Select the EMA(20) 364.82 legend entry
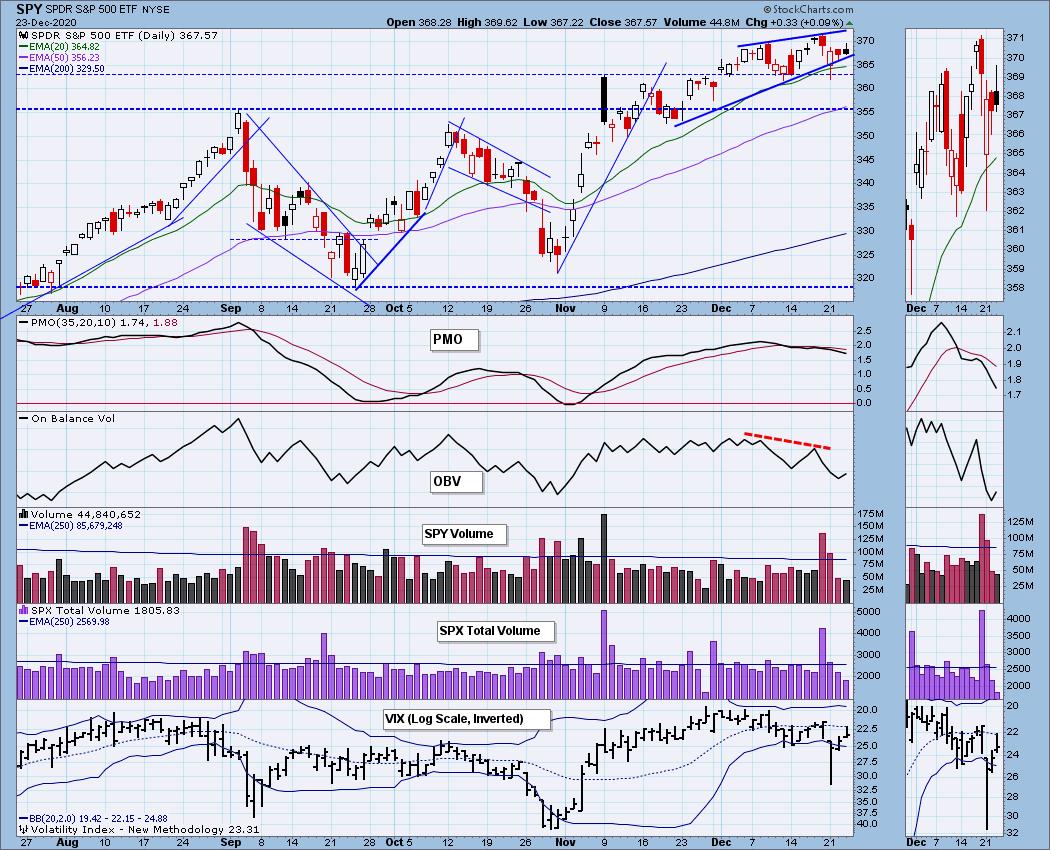1050x850 pixels. tap(59, 46)
